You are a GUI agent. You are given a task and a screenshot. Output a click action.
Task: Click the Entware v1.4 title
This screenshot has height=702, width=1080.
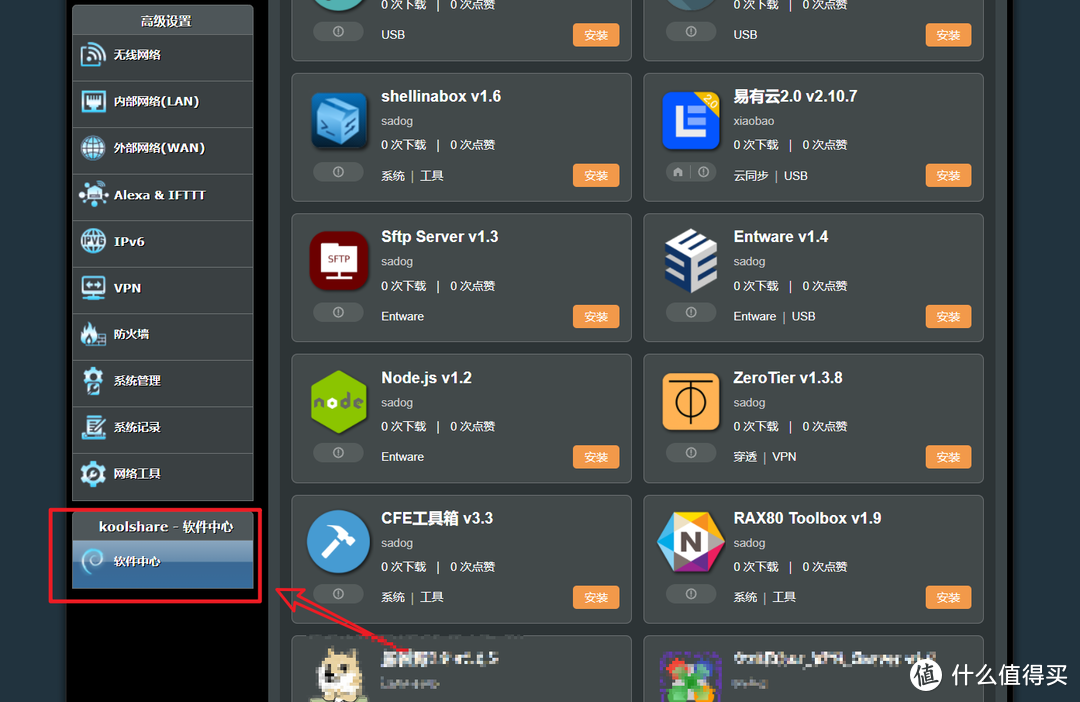coord(780,237)
